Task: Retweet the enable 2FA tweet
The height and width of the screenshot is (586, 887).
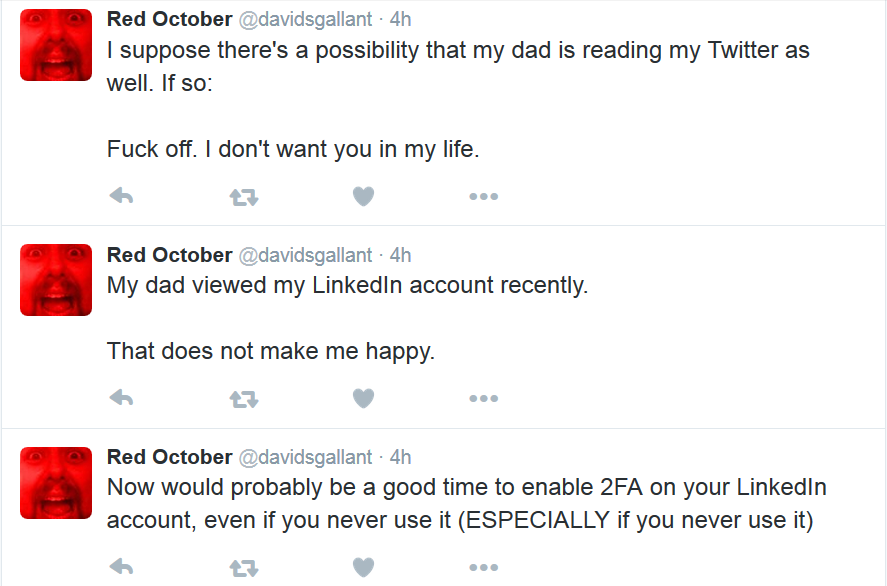Action: 244,568
